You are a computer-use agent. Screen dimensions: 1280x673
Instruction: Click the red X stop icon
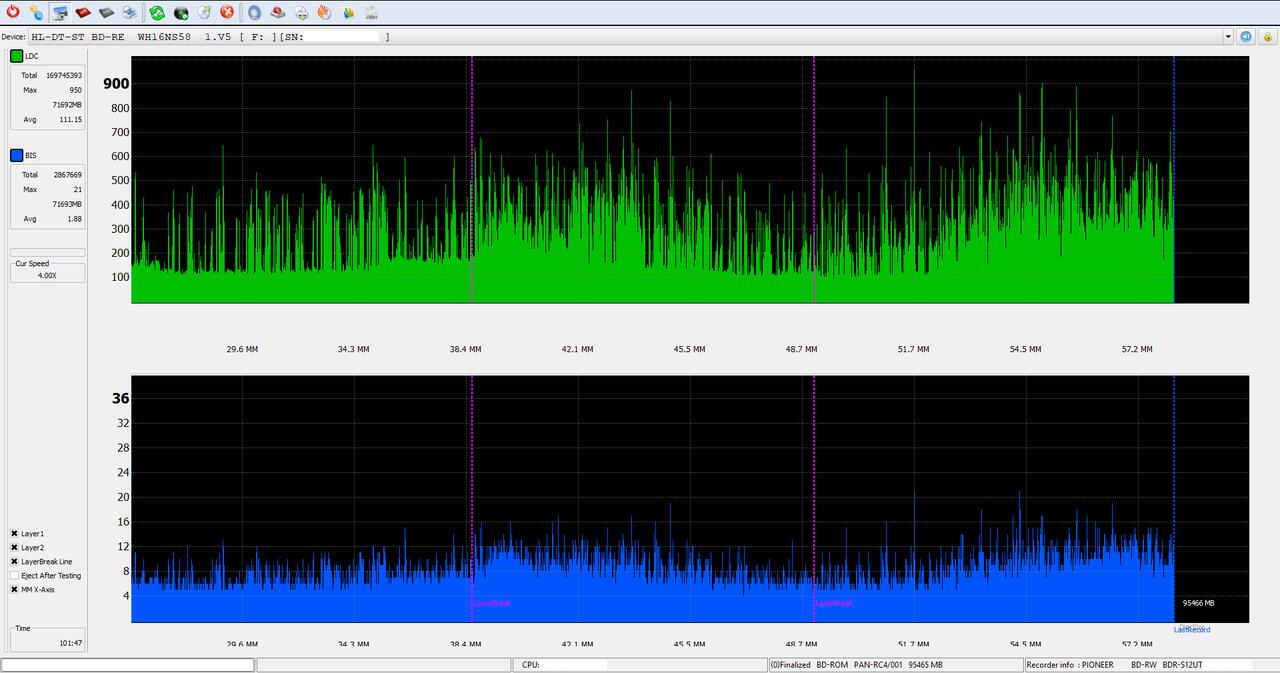coord(227,12)
